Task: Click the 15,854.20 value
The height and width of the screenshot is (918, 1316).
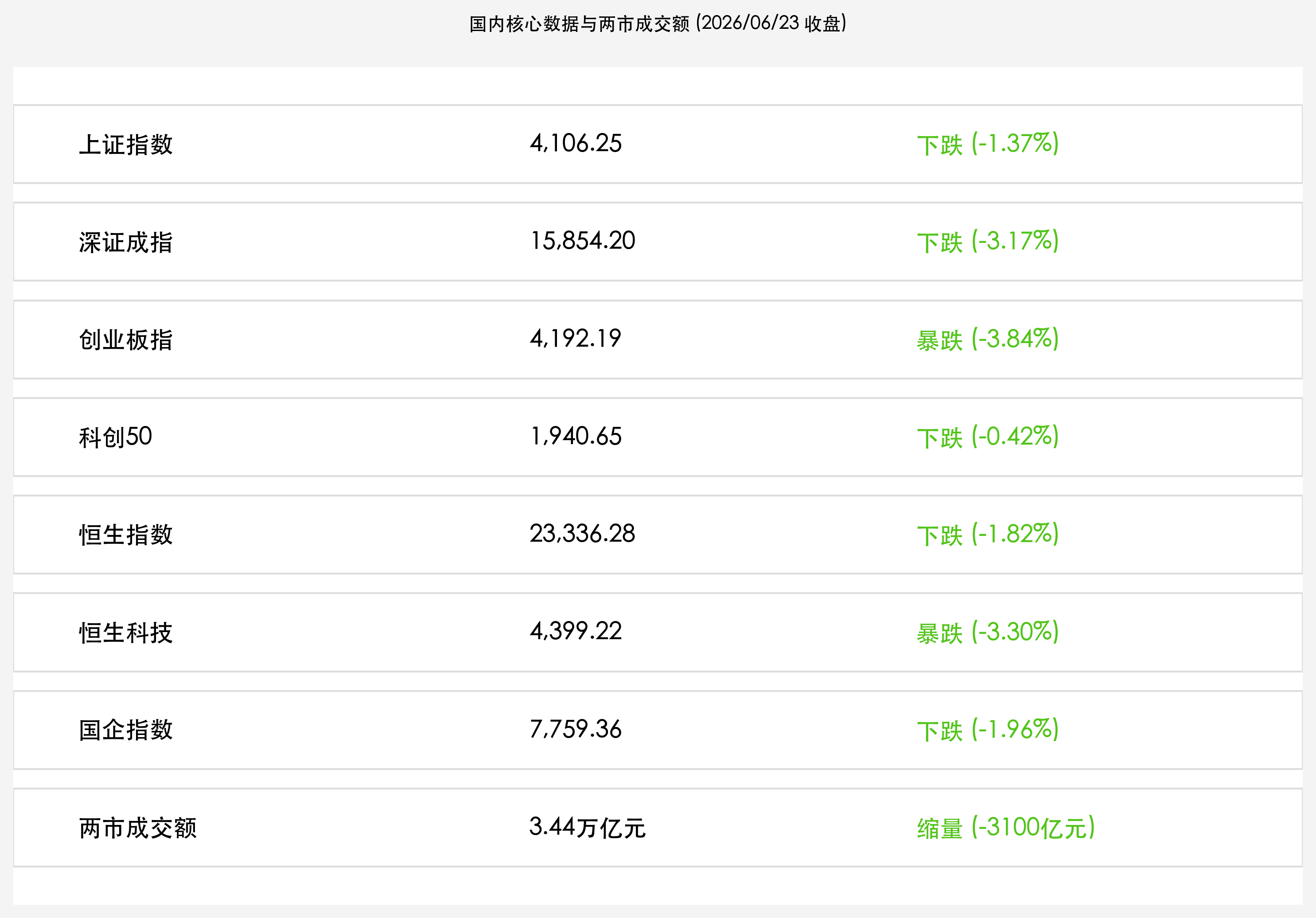Action: [x=582, y=241]
